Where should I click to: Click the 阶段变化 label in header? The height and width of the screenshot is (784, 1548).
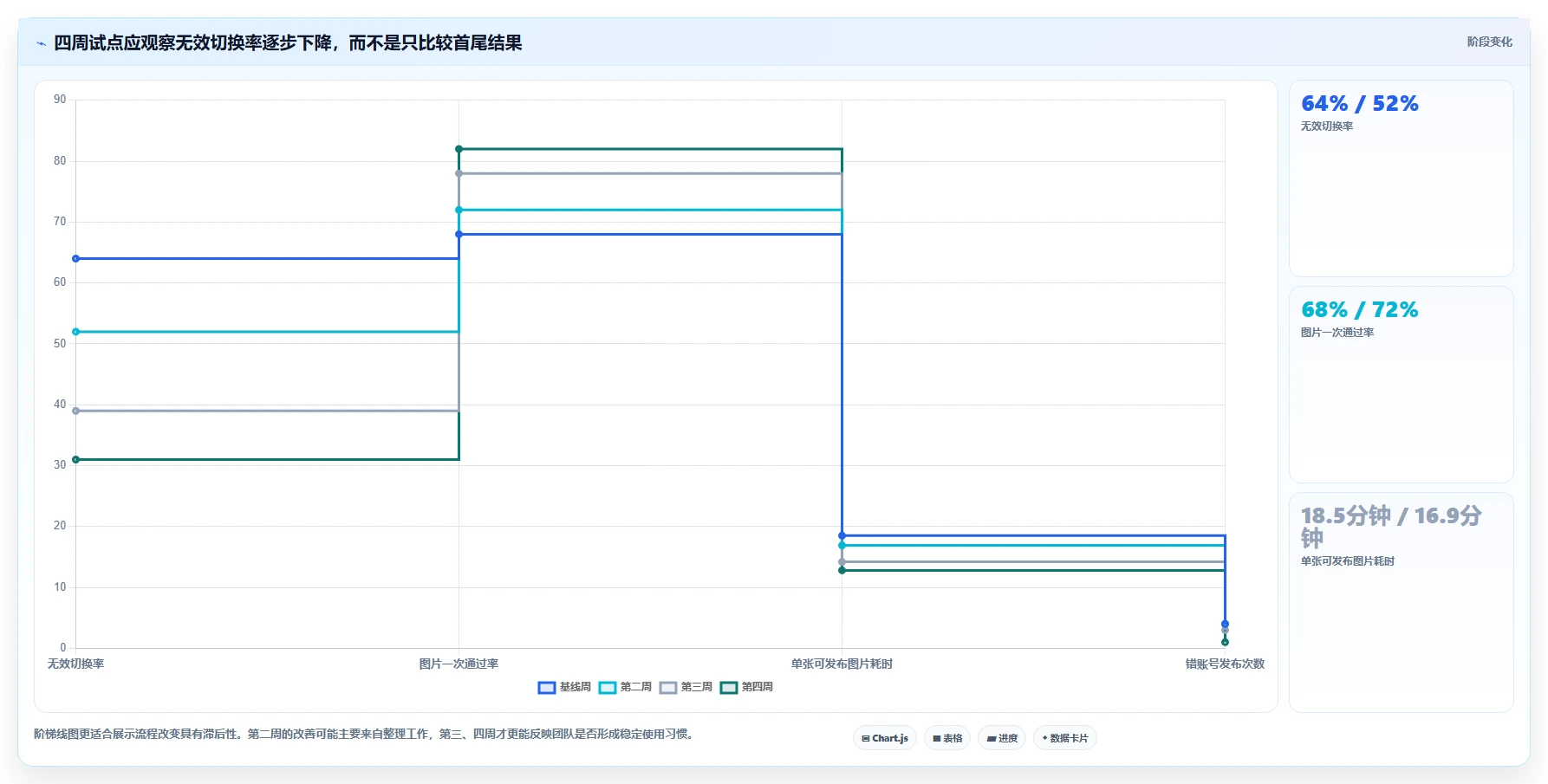[1489, 42]
